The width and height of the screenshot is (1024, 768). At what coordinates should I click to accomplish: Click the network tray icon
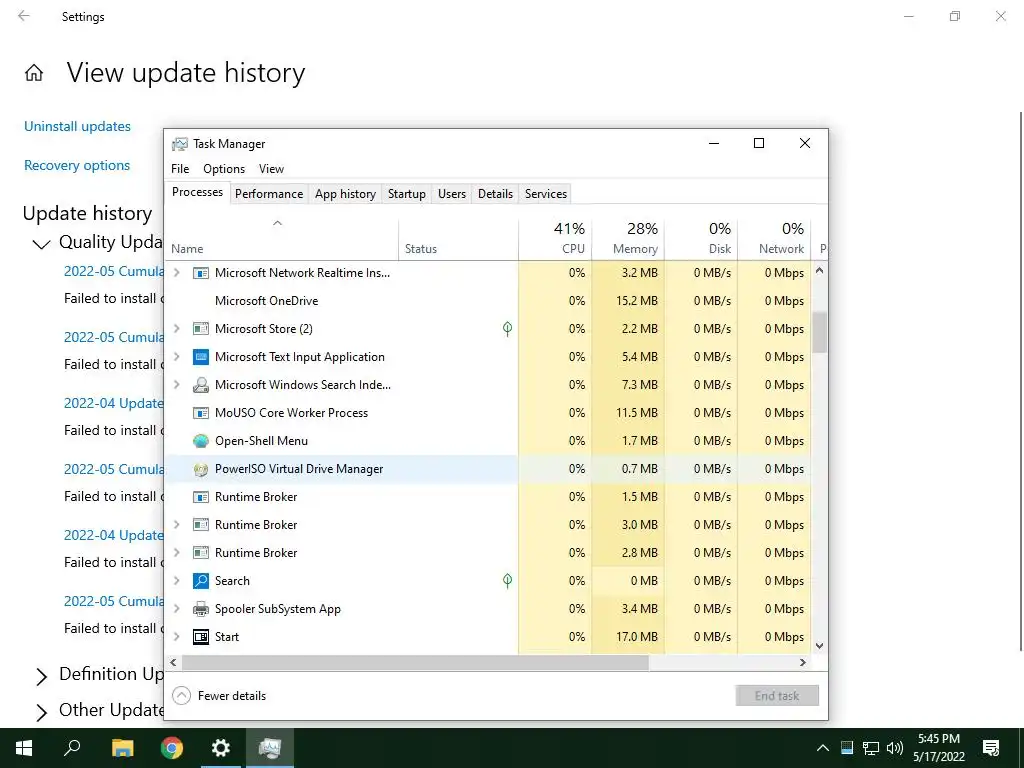pyautogui.click(x=871, y=748)
